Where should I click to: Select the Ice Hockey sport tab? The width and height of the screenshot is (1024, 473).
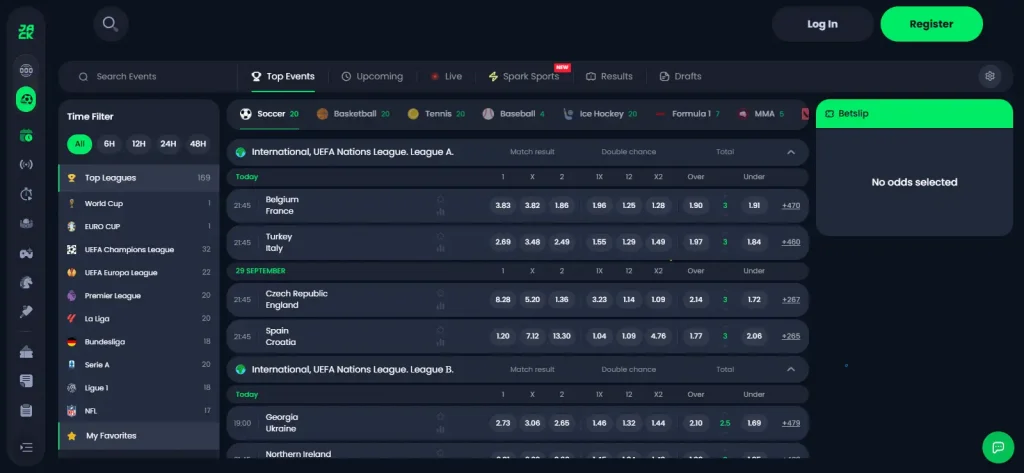click(600, 114)
